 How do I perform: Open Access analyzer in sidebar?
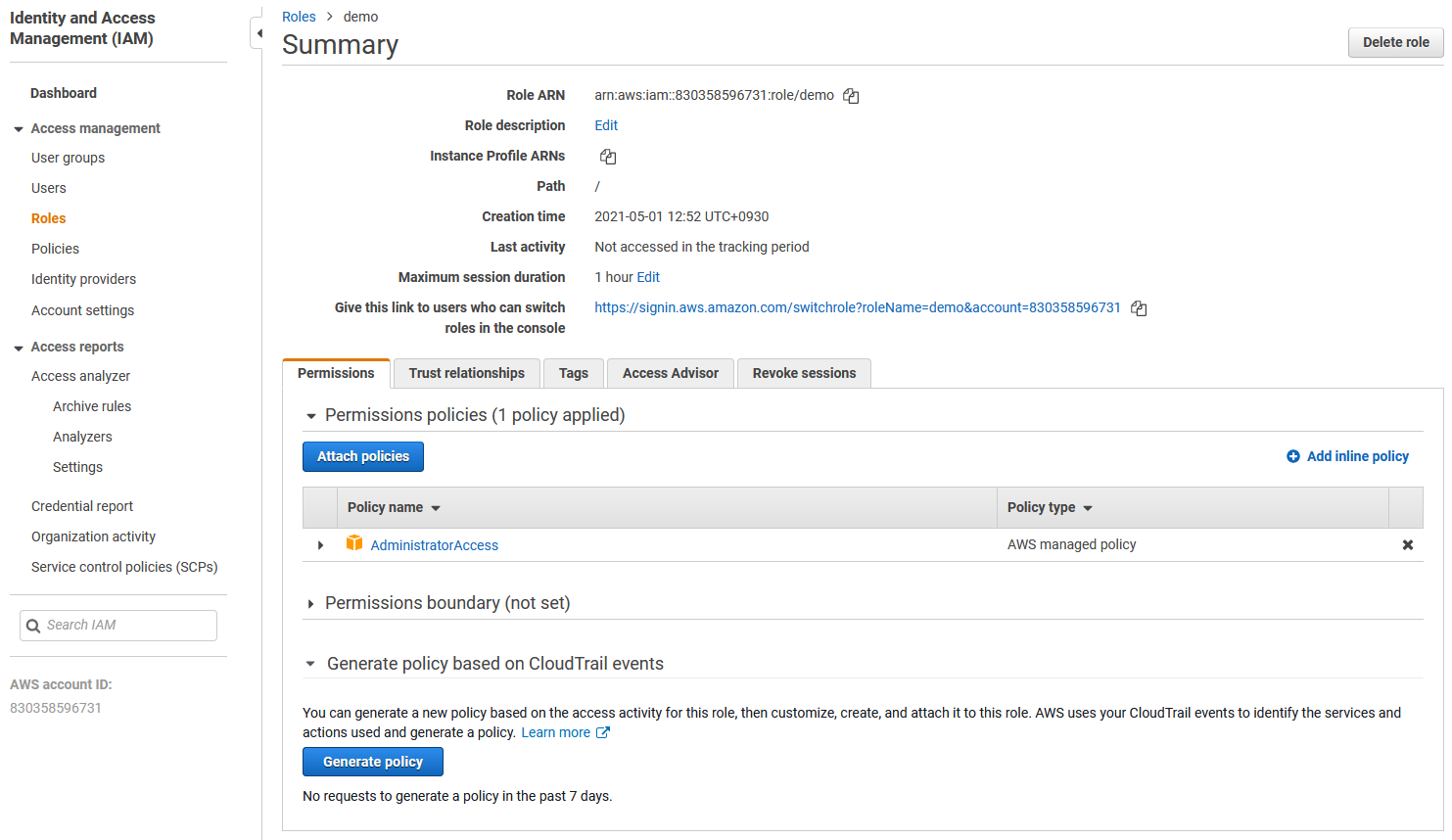pyautogui.click(x=80, y=376)
